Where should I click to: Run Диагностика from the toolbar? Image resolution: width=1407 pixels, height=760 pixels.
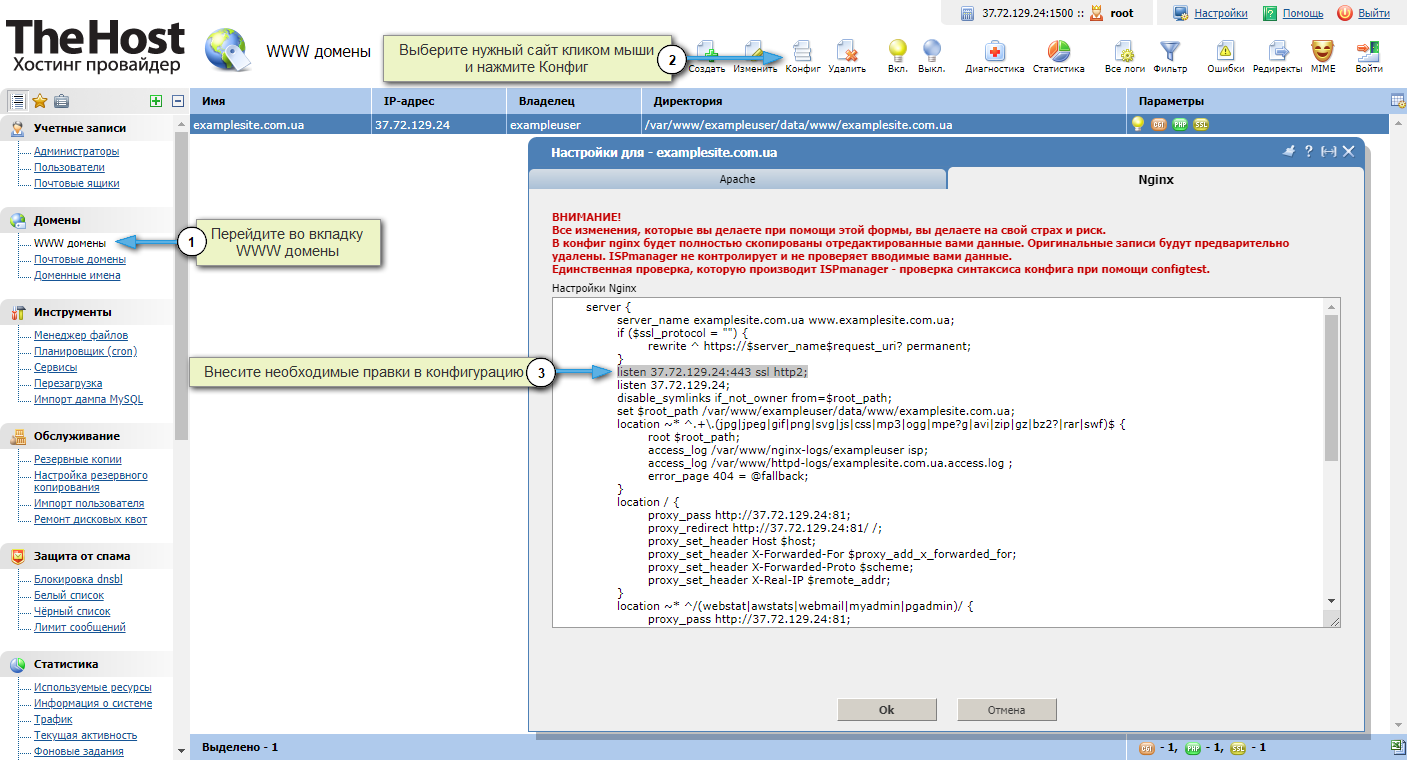[995, 56]
